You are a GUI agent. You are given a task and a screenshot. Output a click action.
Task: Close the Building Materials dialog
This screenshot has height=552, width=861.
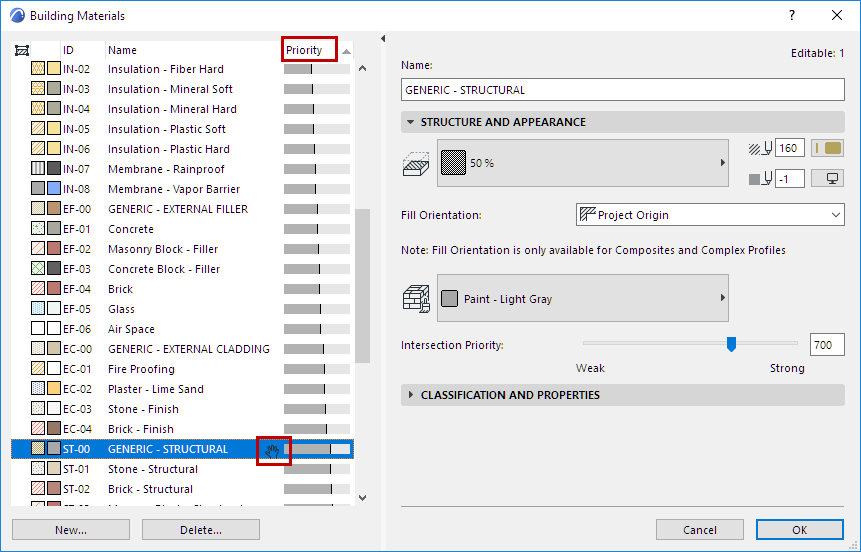coord(836,15)
